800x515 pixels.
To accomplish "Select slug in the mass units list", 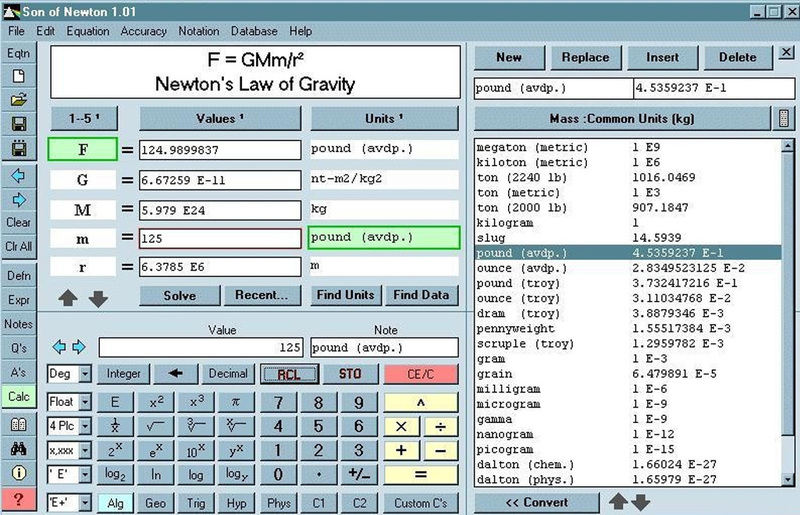I will [x=628, y=238].
